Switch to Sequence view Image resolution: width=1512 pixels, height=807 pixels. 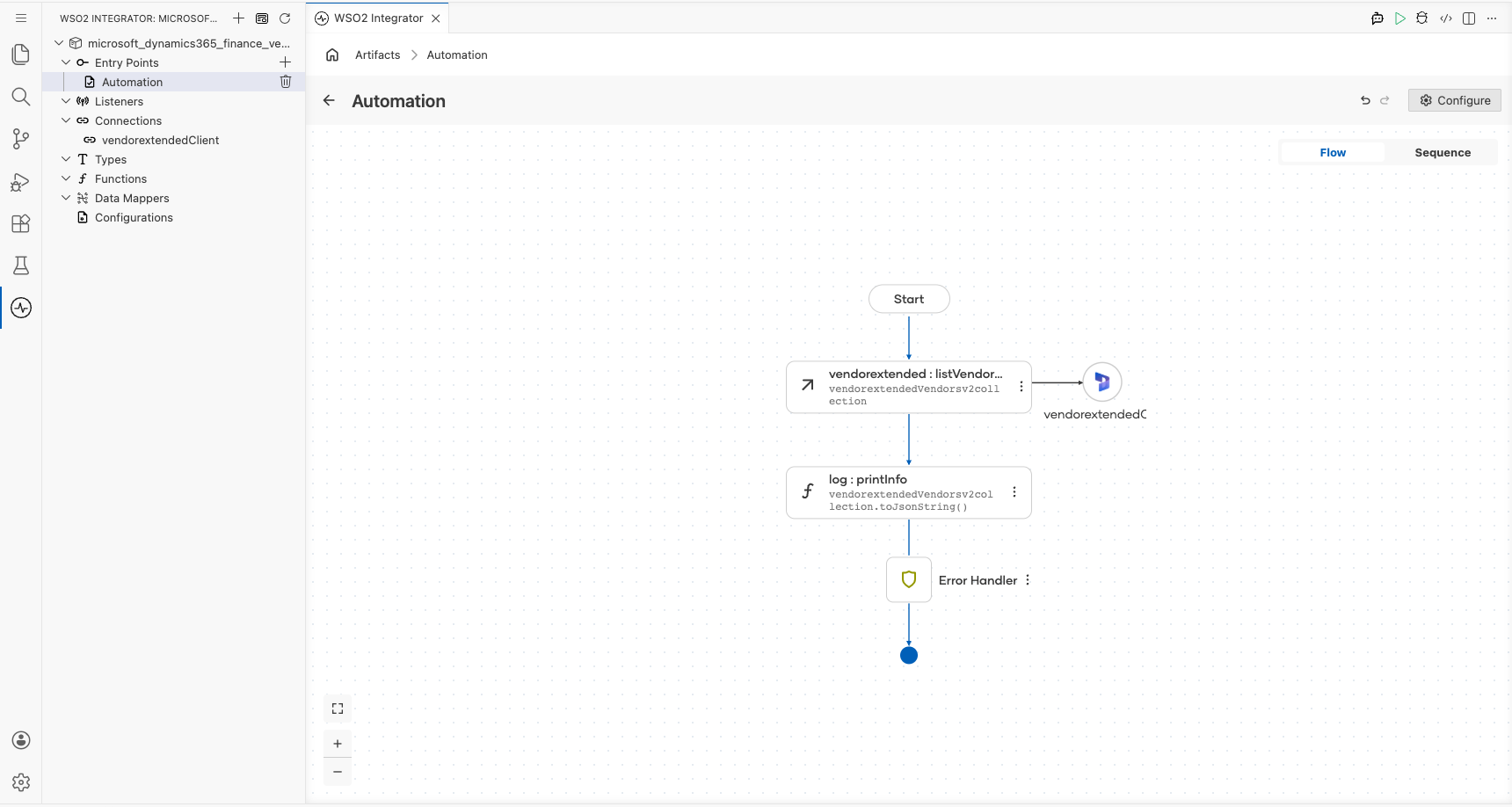click(x=1443, y=152)
